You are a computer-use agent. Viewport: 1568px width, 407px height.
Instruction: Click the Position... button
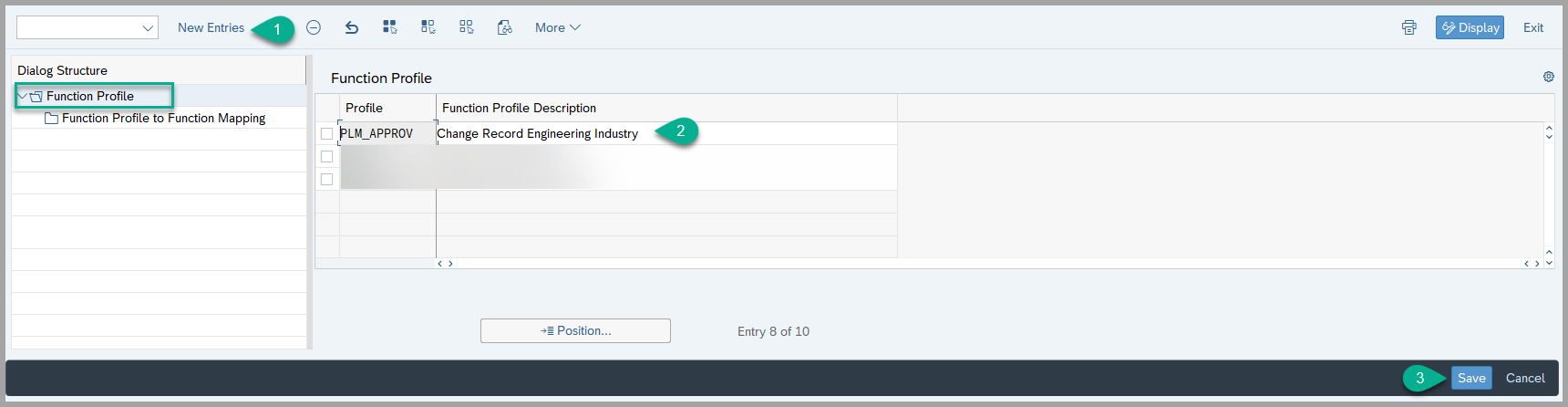pyautogui.click(x=575, y=330)
